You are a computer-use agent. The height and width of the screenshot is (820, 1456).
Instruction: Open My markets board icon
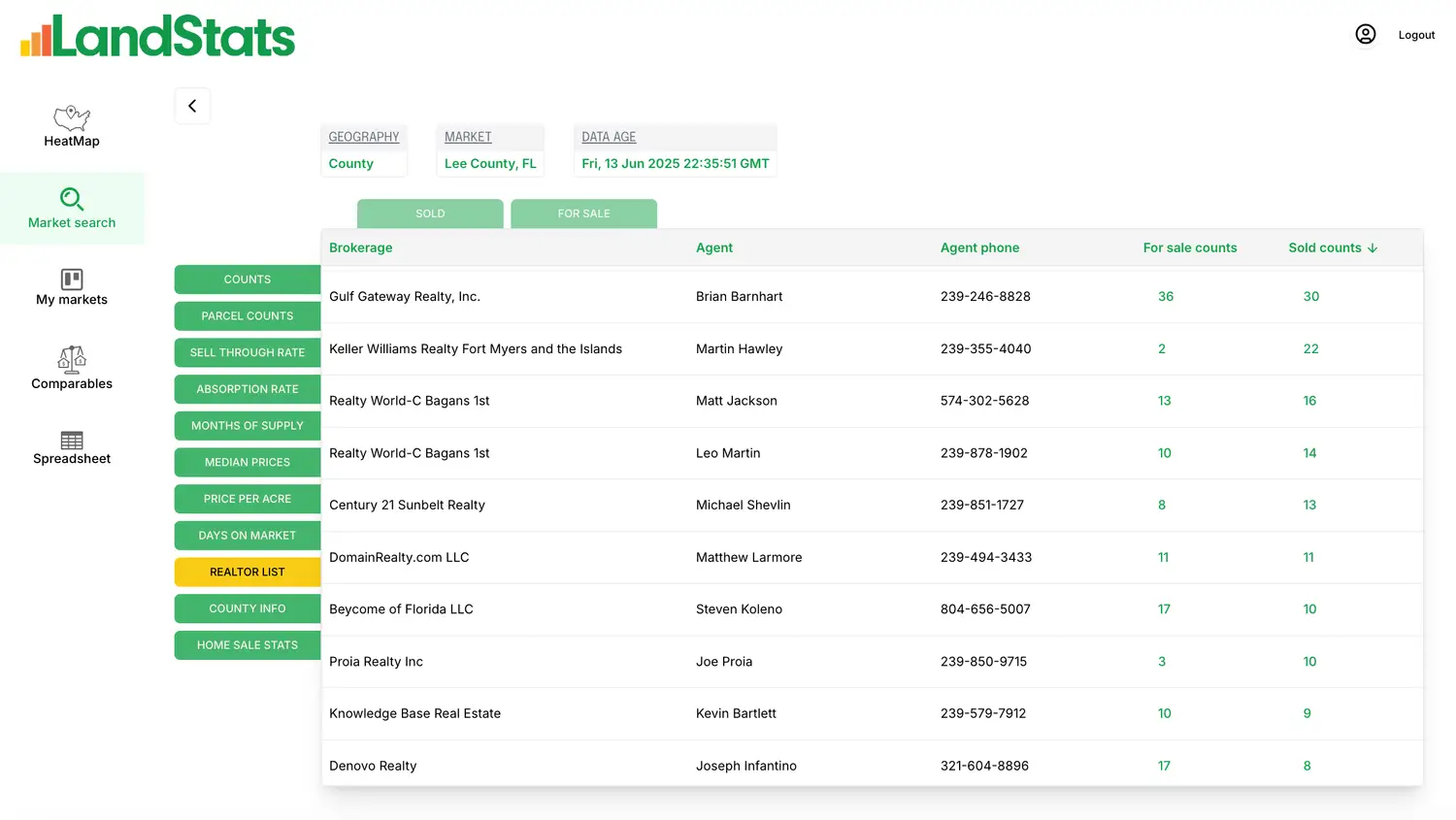tap(72, 279)
